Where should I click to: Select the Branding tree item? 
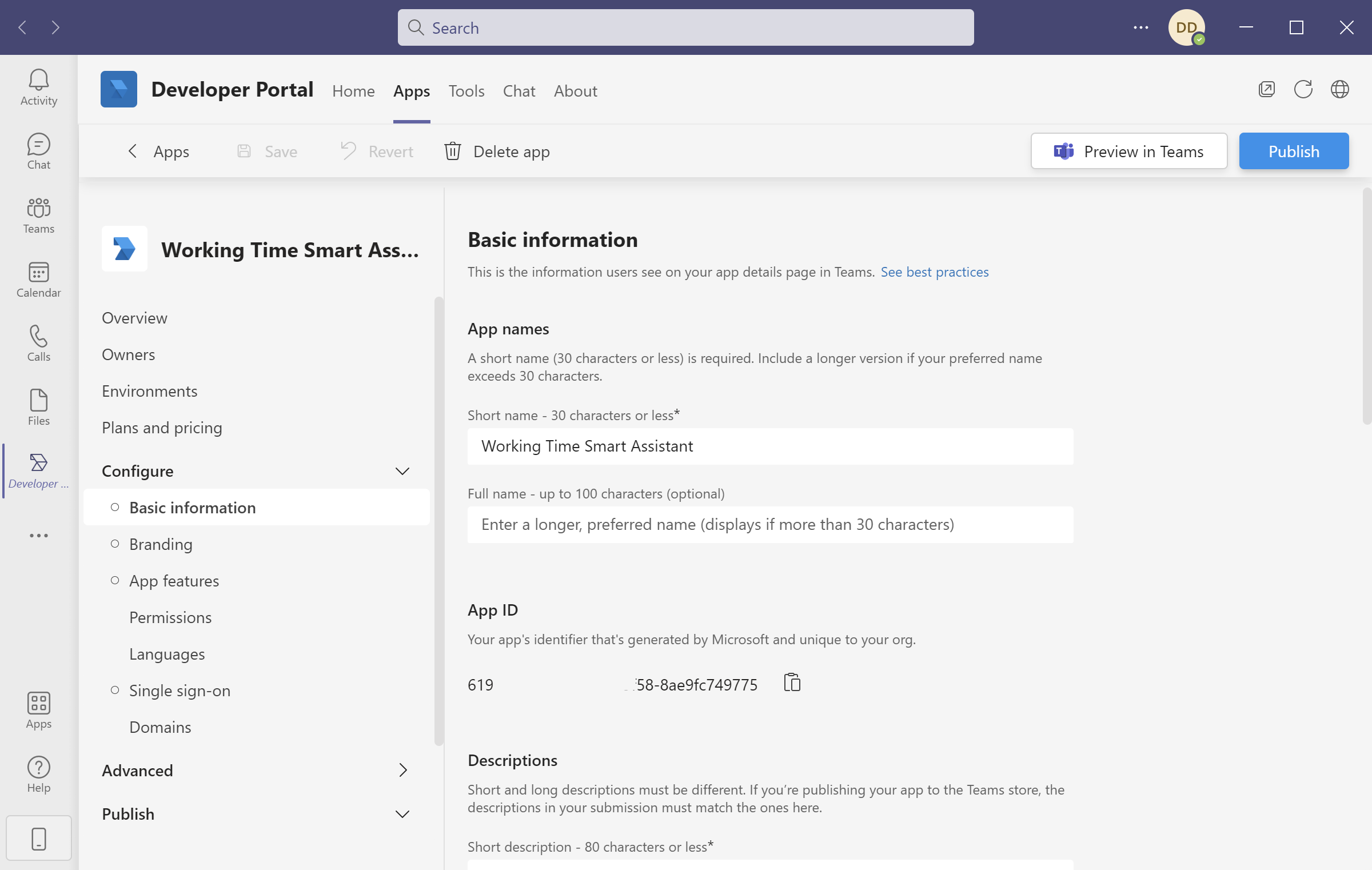(161, 544)
